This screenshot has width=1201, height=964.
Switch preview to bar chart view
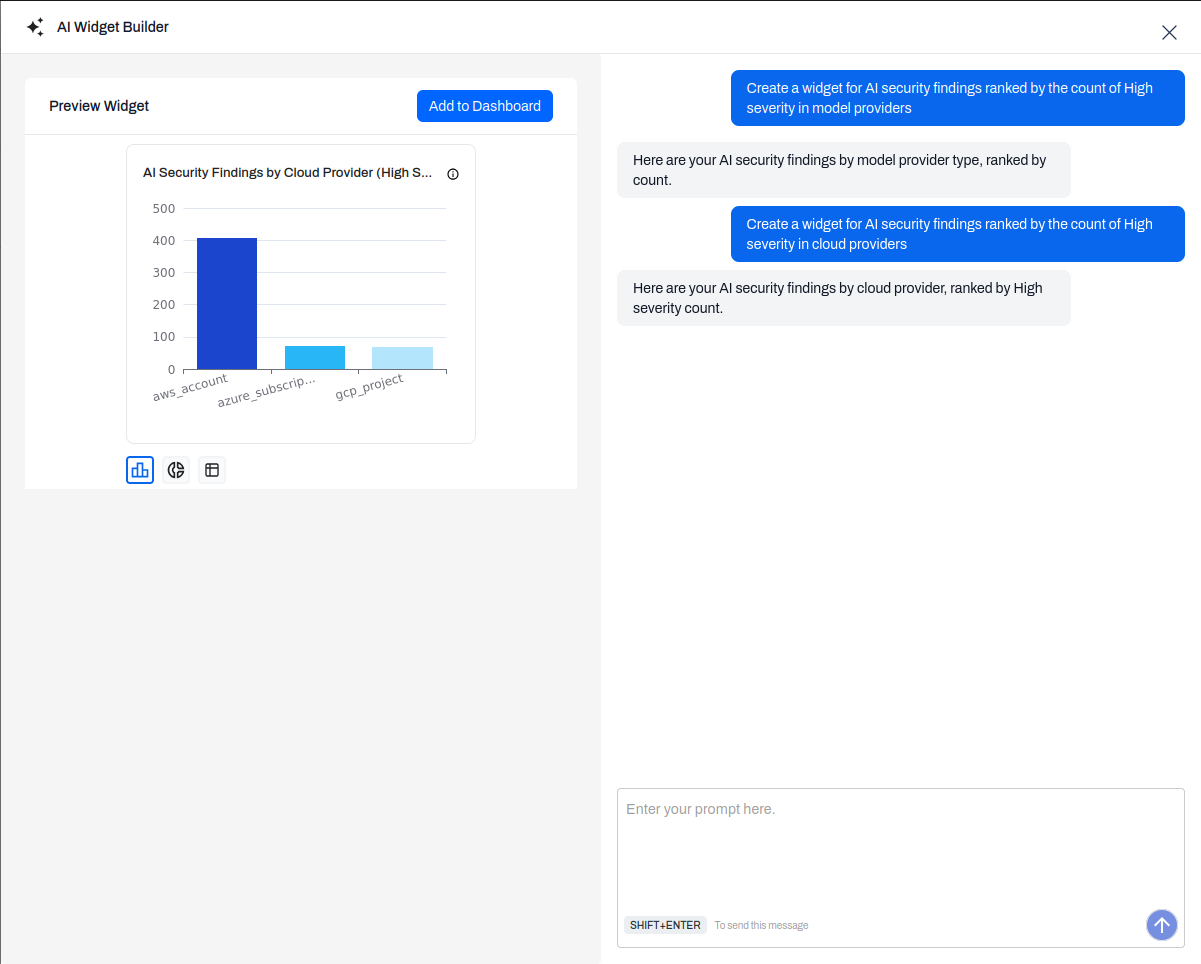140,470
